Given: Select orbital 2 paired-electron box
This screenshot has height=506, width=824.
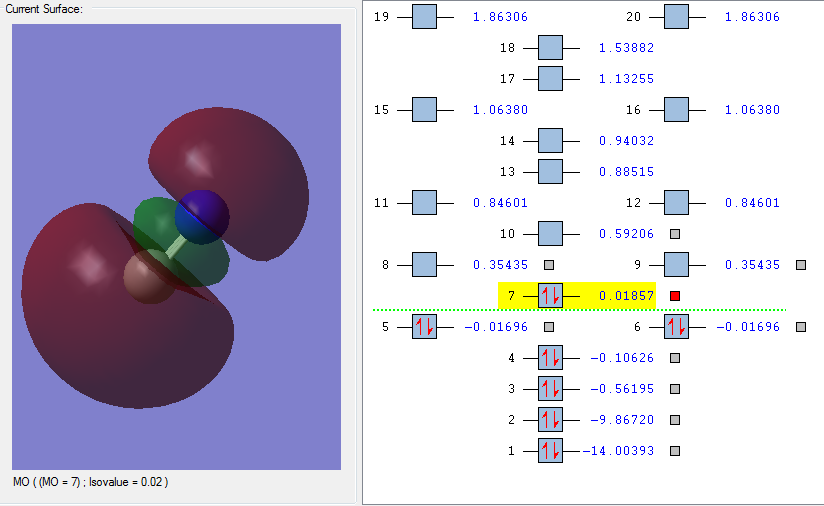Looking at the screenshot, I should pos(550,420).
